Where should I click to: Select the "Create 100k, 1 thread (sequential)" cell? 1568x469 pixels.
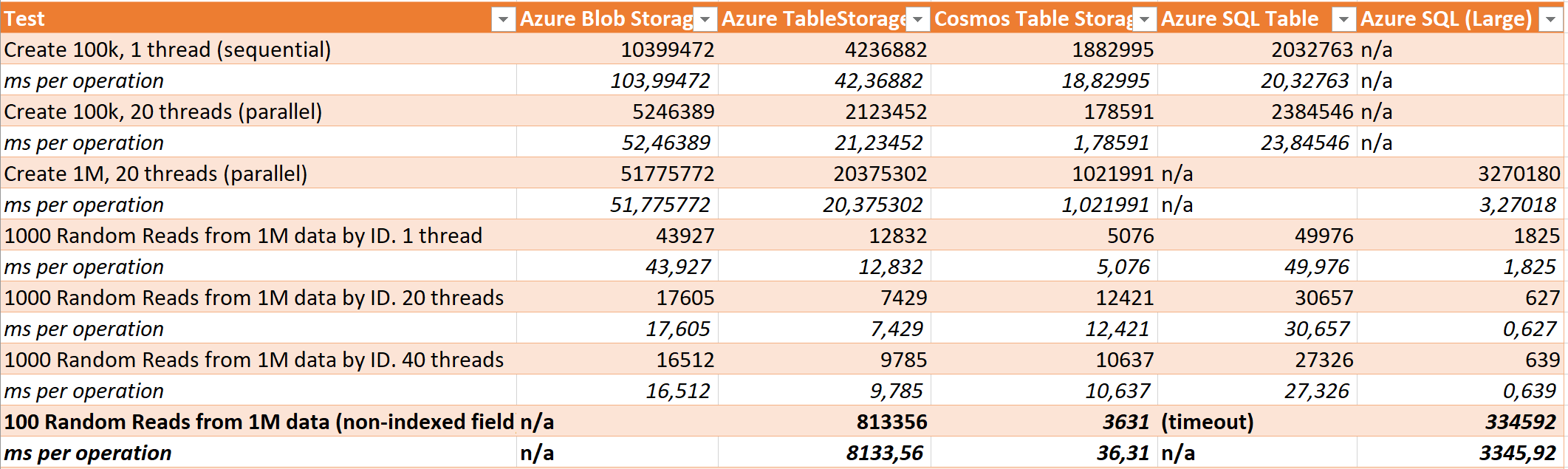[168, 49]
